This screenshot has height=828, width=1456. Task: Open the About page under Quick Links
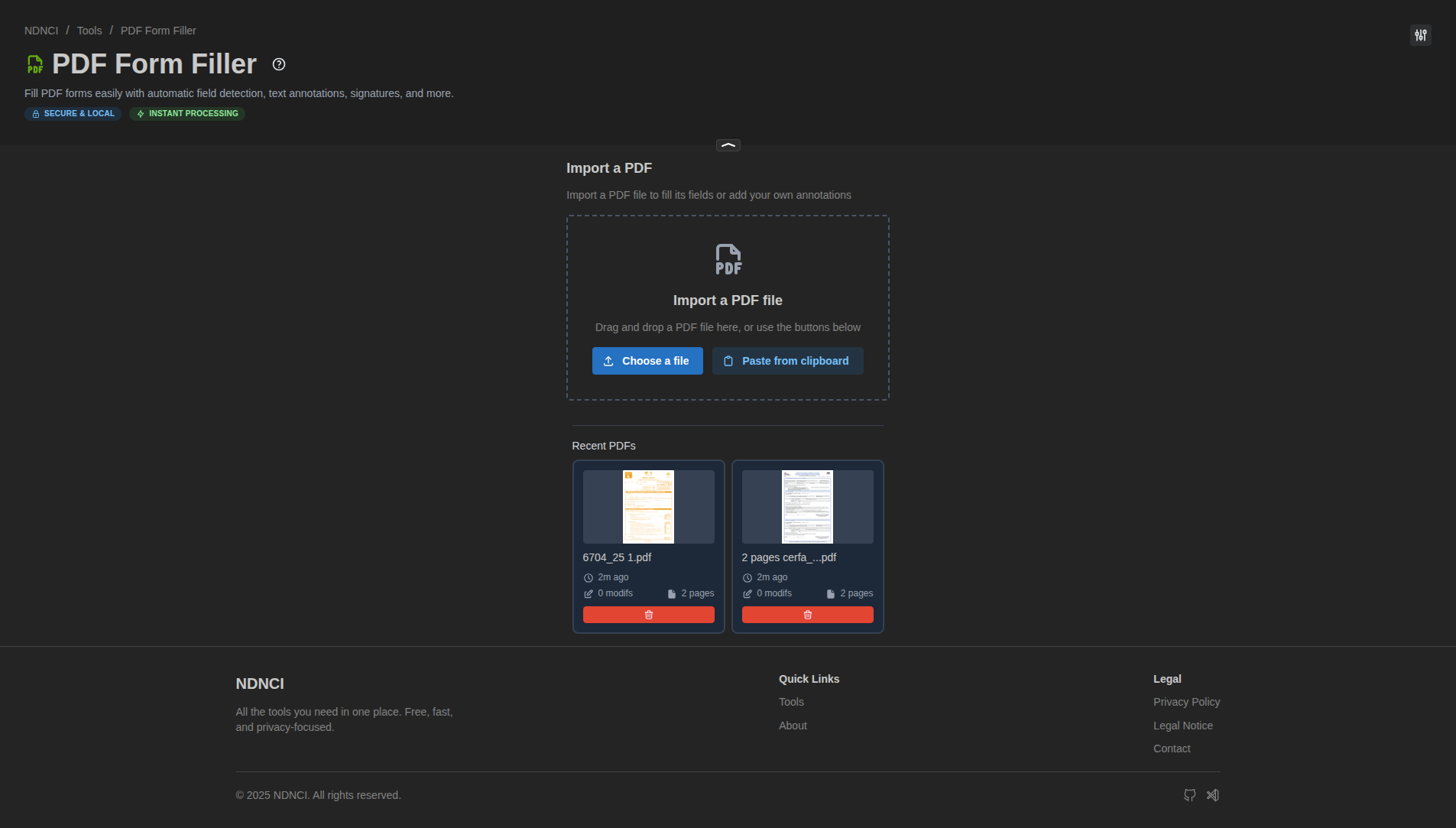[x=793, y=726]
